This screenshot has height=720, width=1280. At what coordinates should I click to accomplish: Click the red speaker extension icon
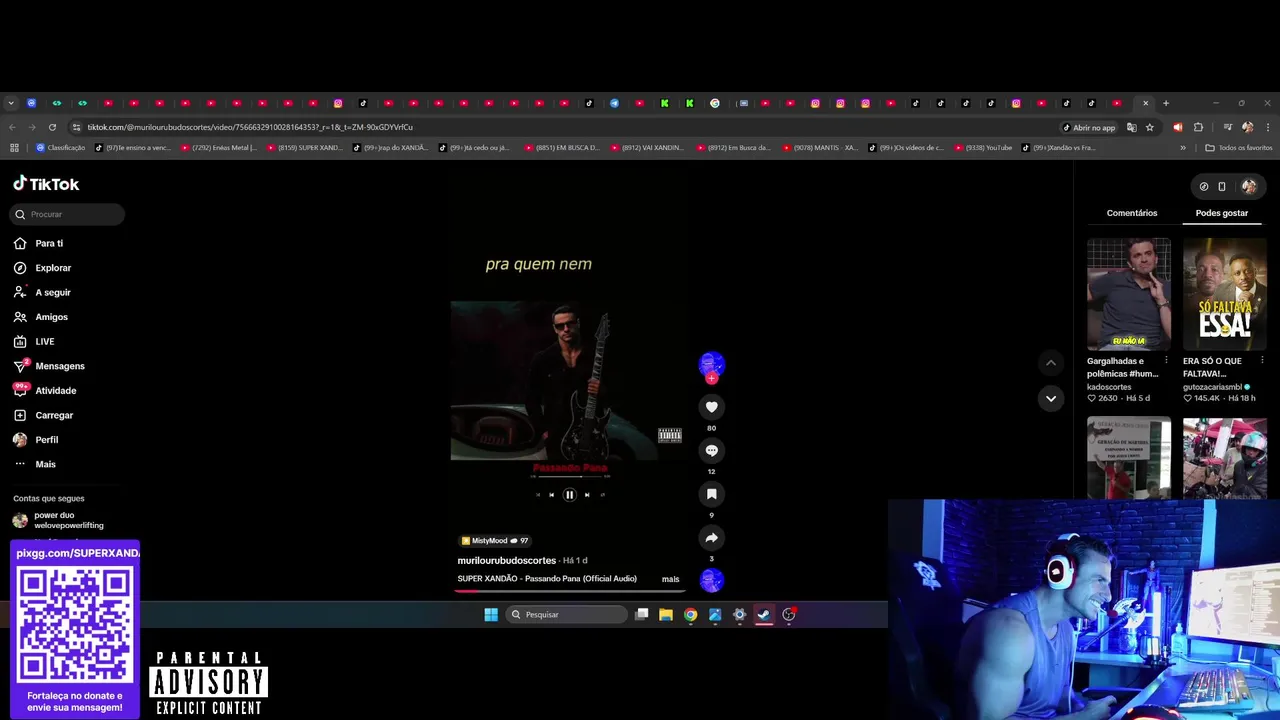pyautogui.click(x=1177, y=127)
